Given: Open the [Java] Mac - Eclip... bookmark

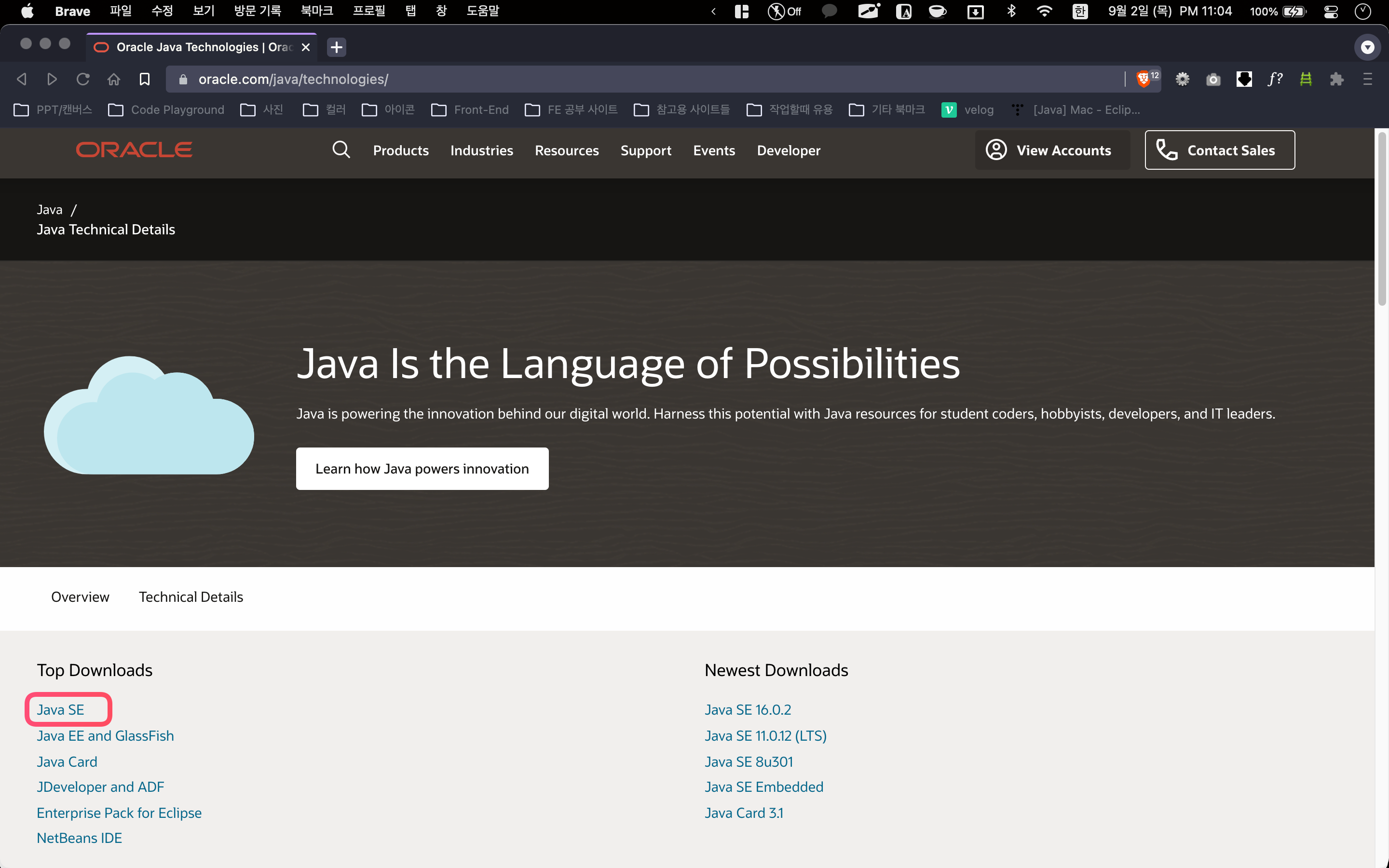Looking at the screenshot, I should [1076, 109].
